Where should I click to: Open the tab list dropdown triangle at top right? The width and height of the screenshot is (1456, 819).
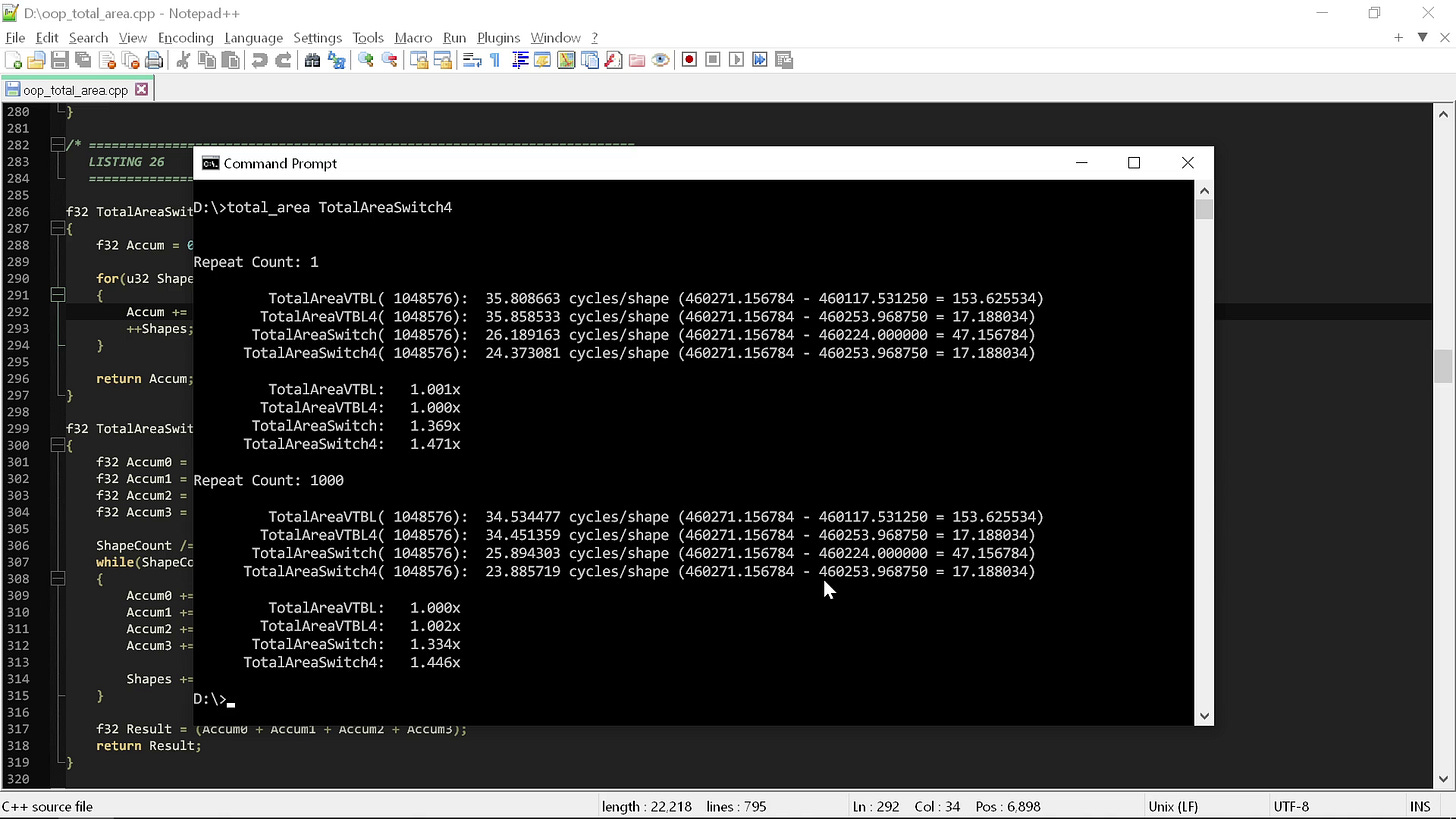1422,37
